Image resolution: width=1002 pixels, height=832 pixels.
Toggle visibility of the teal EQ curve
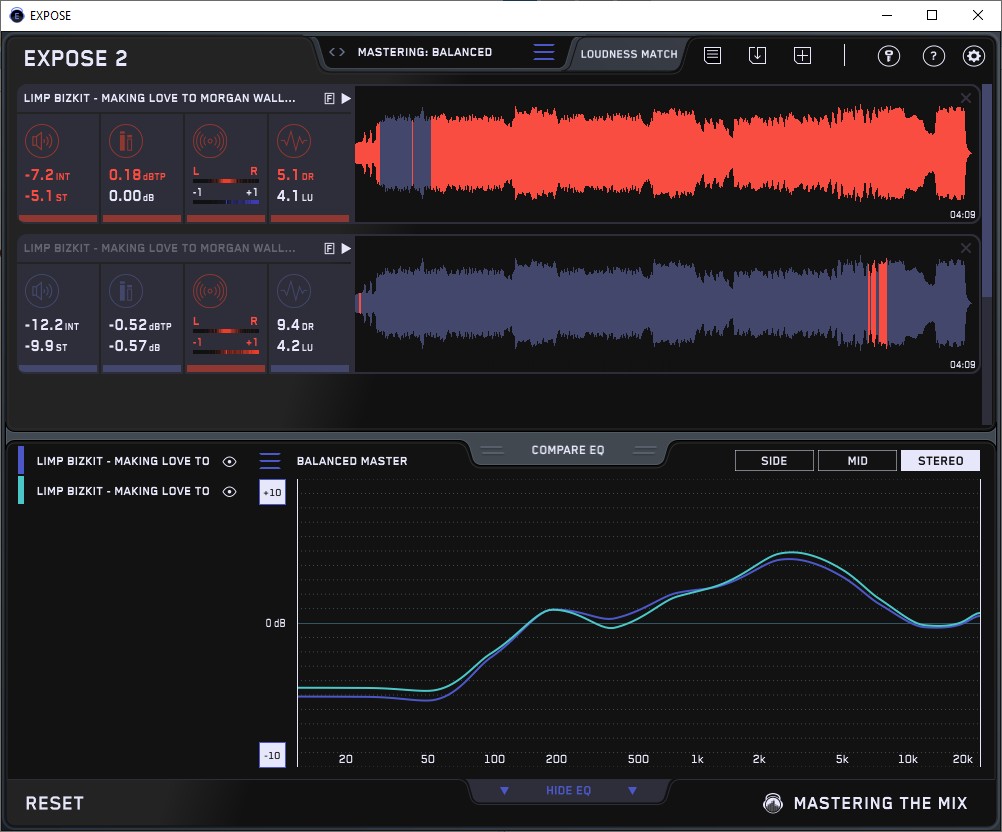pos(230,491)
